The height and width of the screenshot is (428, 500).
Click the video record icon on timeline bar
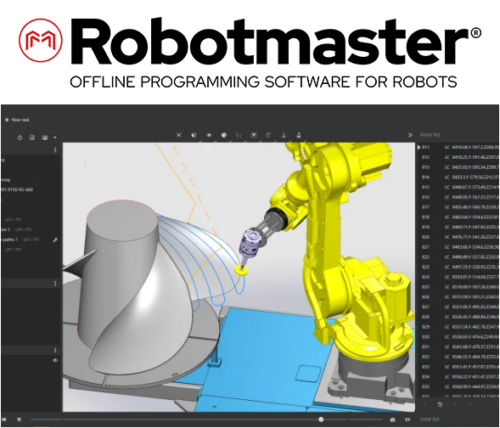[x=407, y=419]
